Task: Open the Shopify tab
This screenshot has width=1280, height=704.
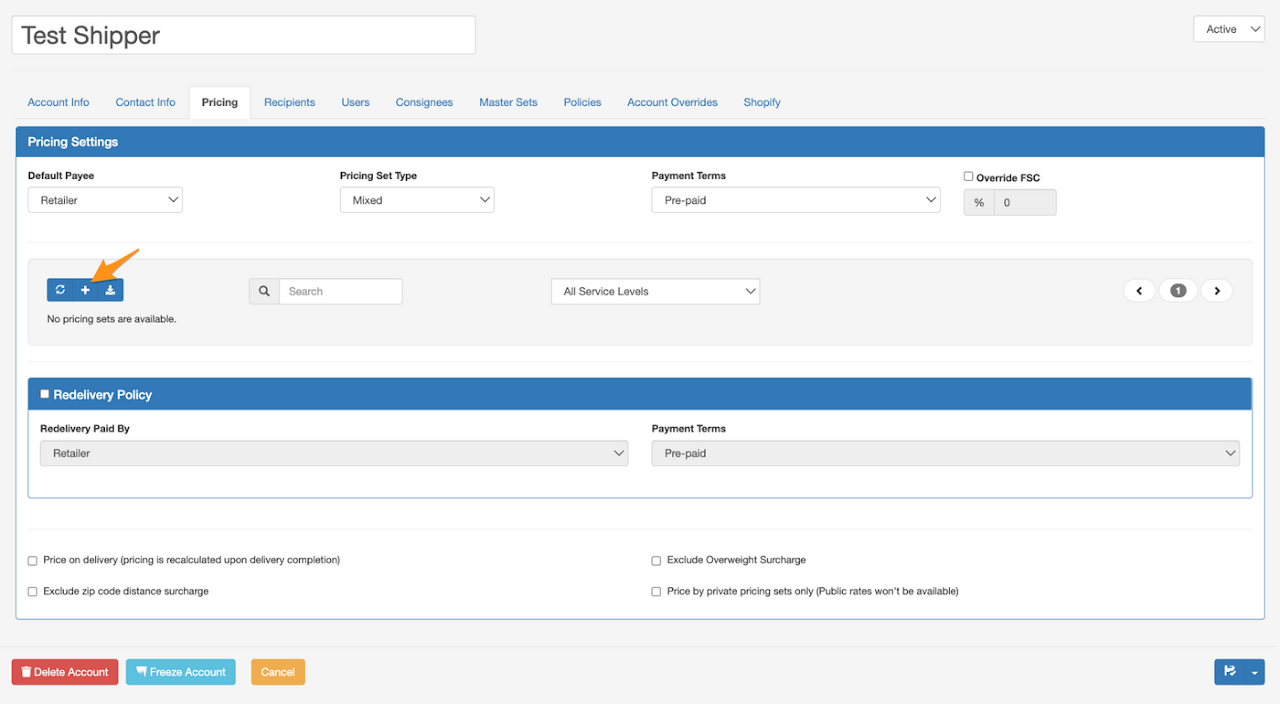Action: [x=762, y=102]
